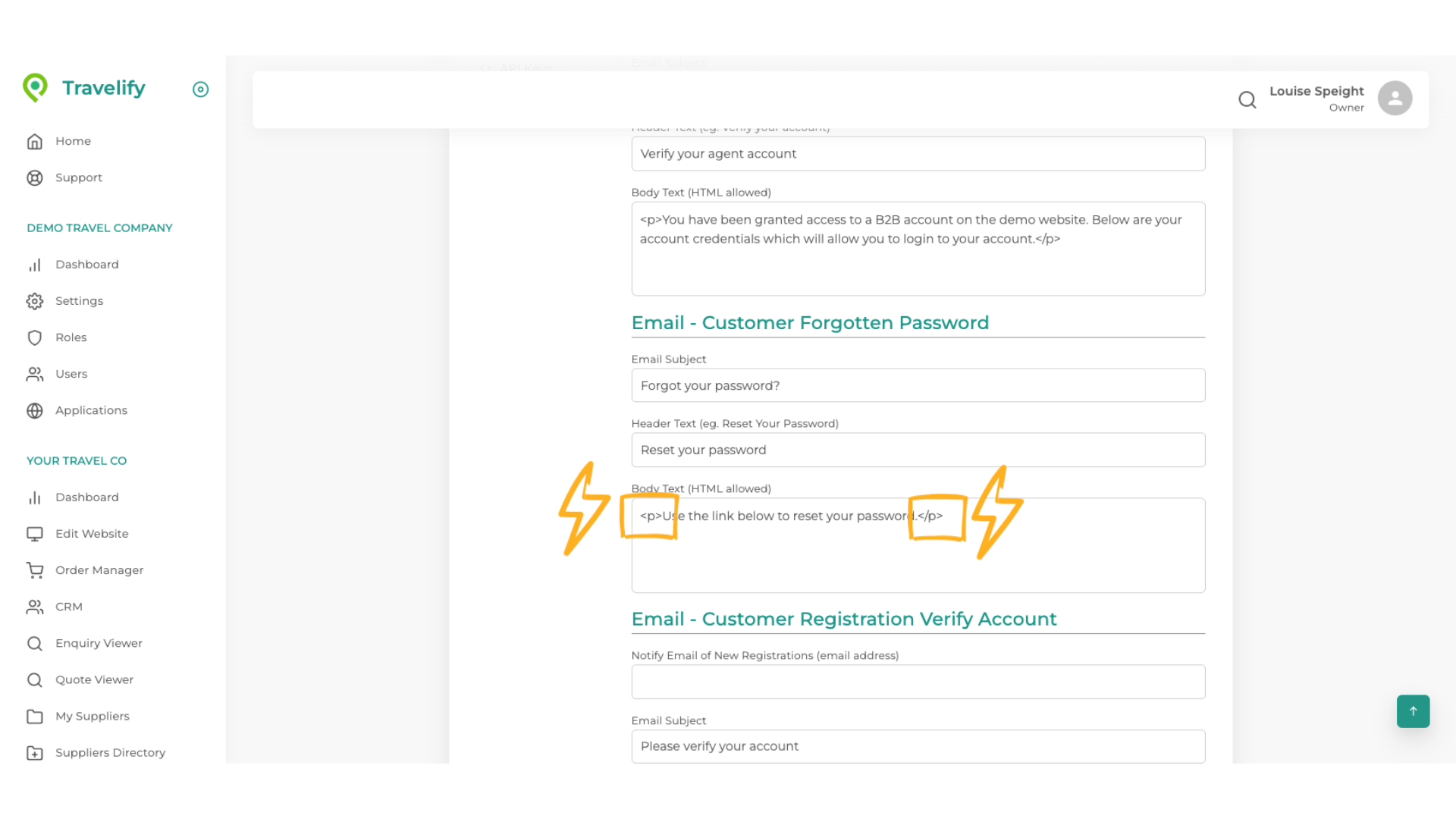Open Edit Website in sidebar

tap(92, 534)
